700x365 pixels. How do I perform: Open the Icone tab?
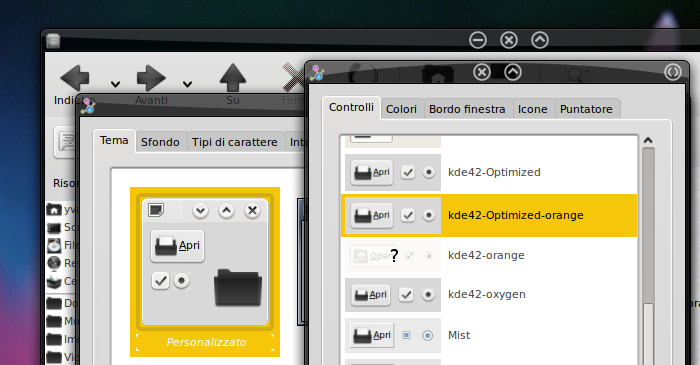[533, 109]
